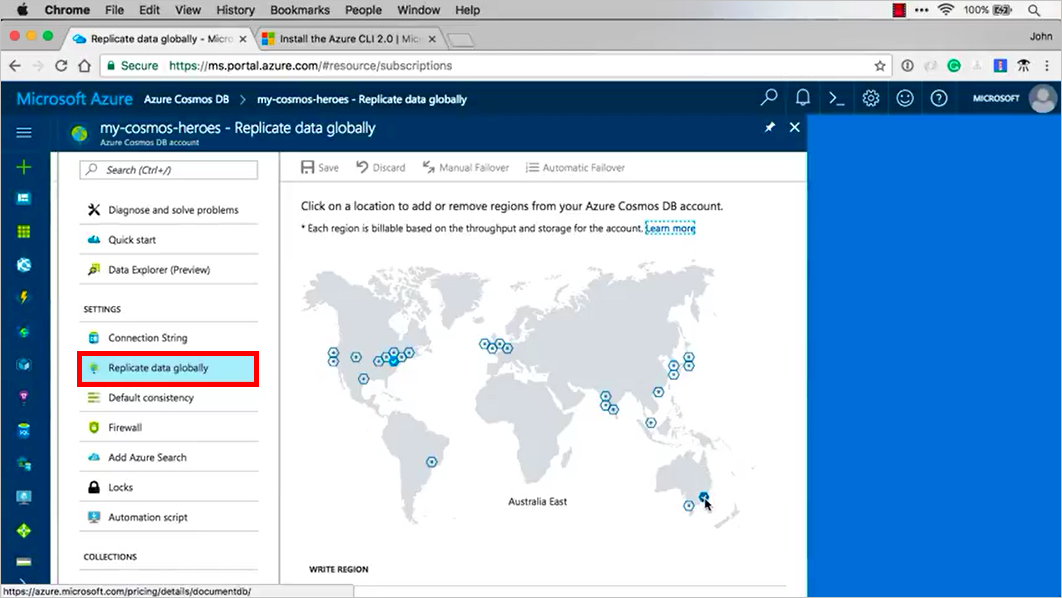
Task: Save replication changes with the Save button
Action: tap(317, 167)
